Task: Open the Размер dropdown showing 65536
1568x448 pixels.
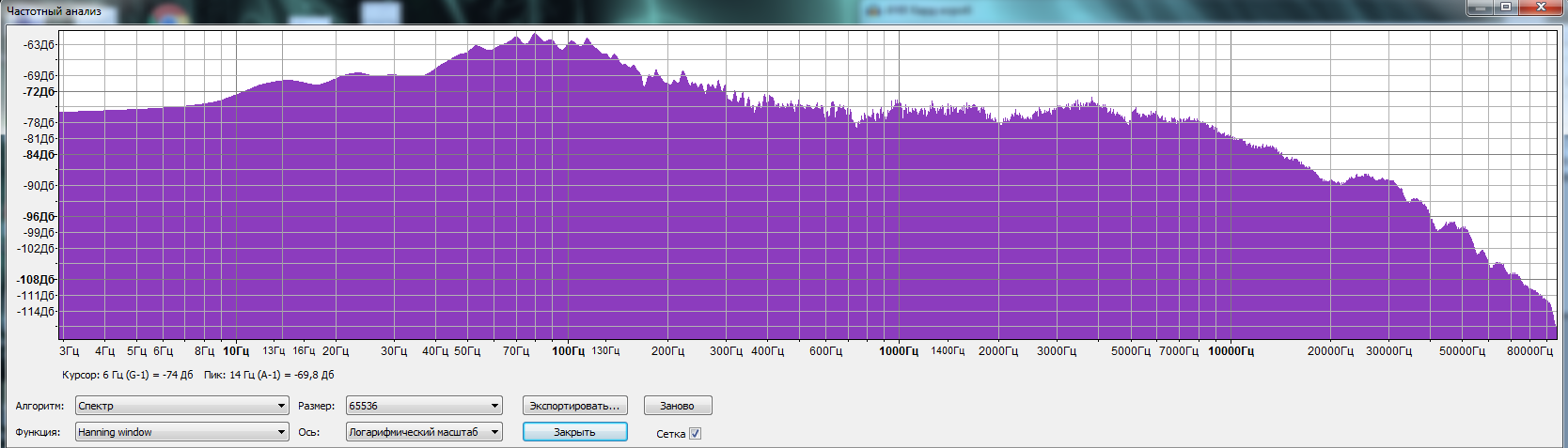Action: point(424,406)
